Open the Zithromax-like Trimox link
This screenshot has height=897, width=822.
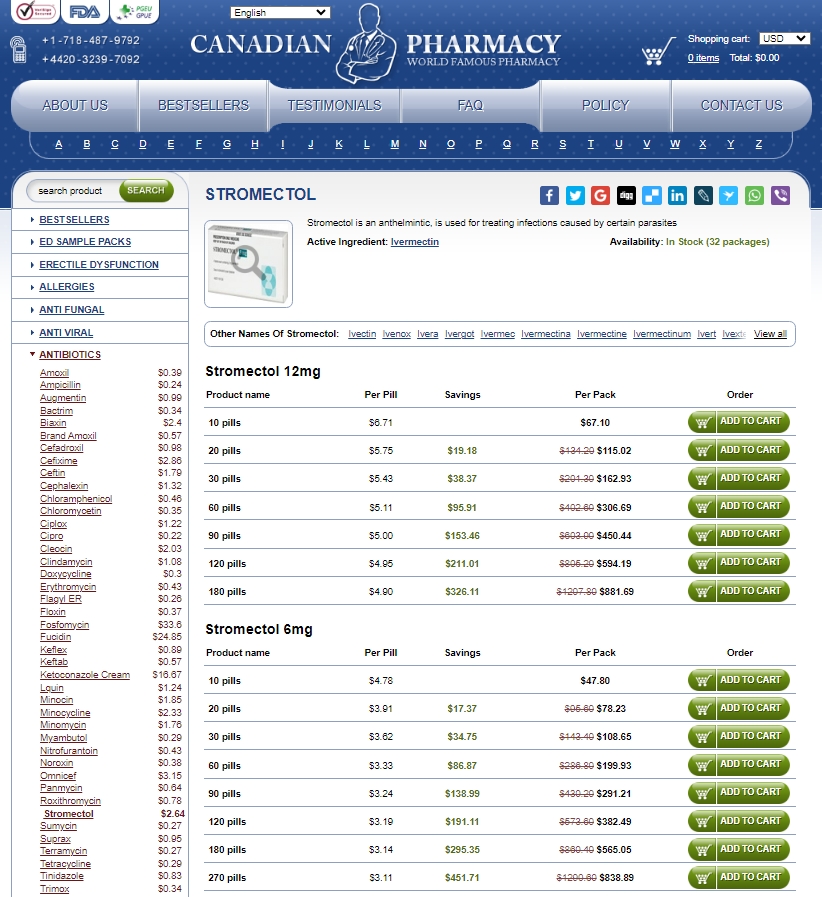54,889
